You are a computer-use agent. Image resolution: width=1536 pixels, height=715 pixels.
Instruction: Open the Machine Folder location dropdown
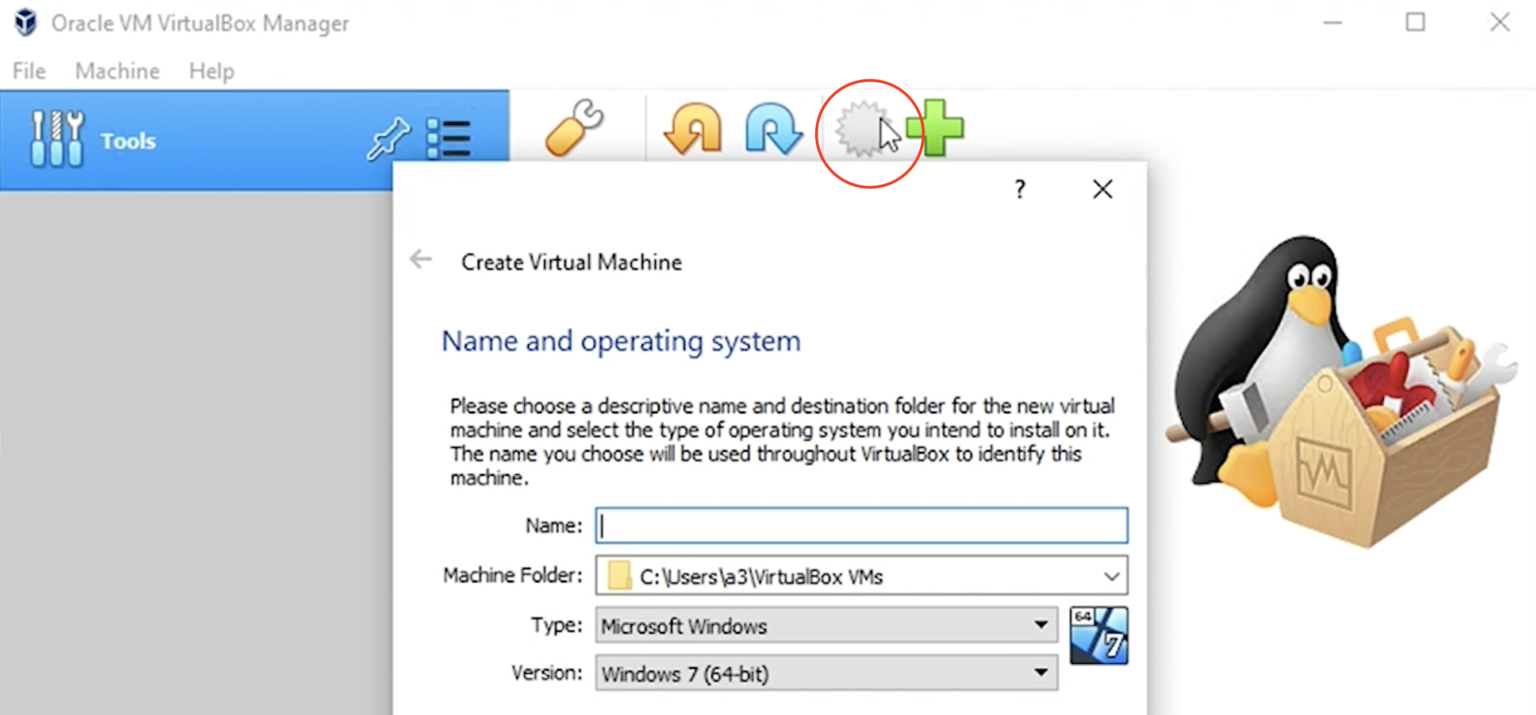click(1110, 575)
